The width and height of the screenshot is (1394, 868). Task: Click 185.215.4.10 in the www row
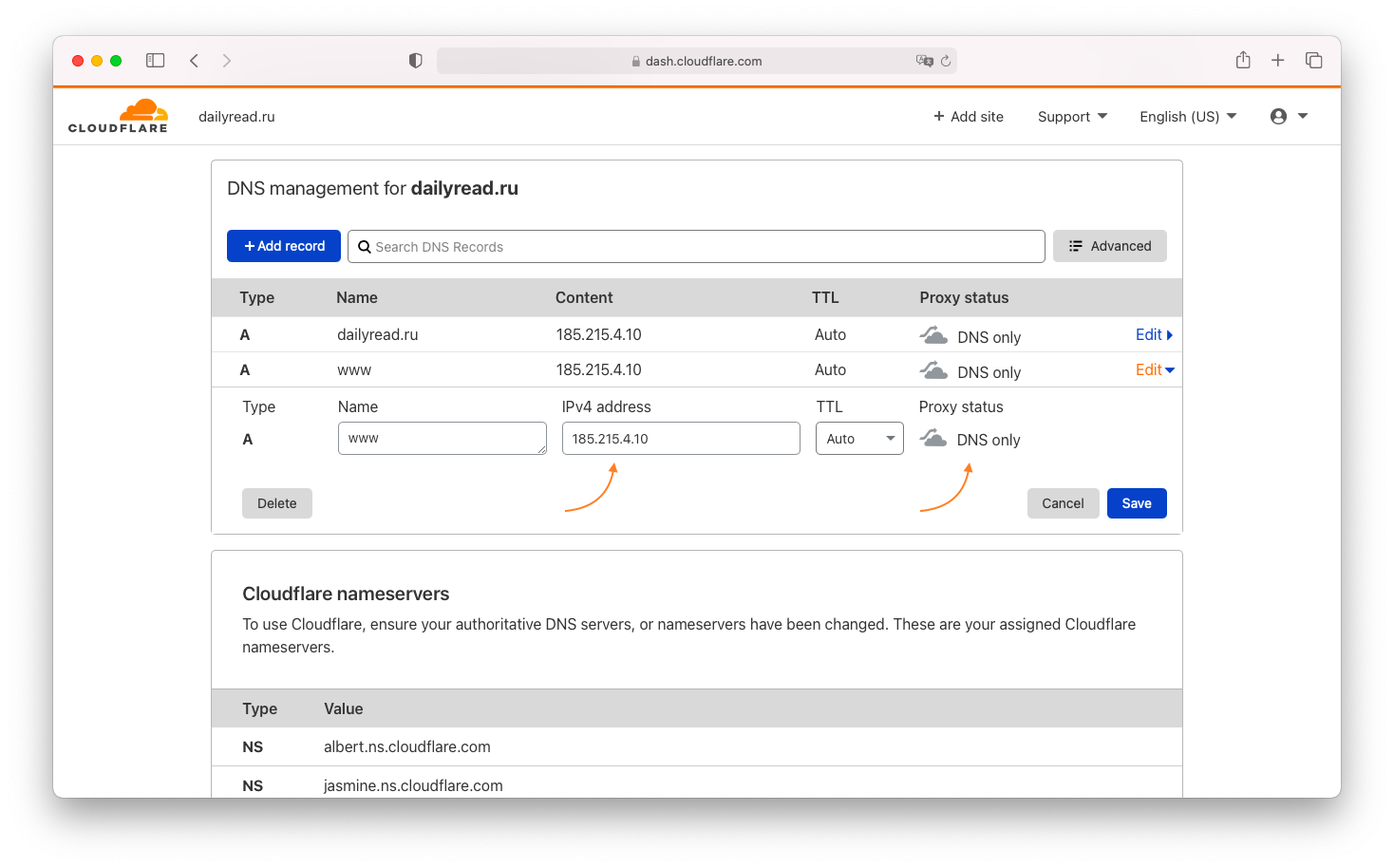click(x=599, y=369)
